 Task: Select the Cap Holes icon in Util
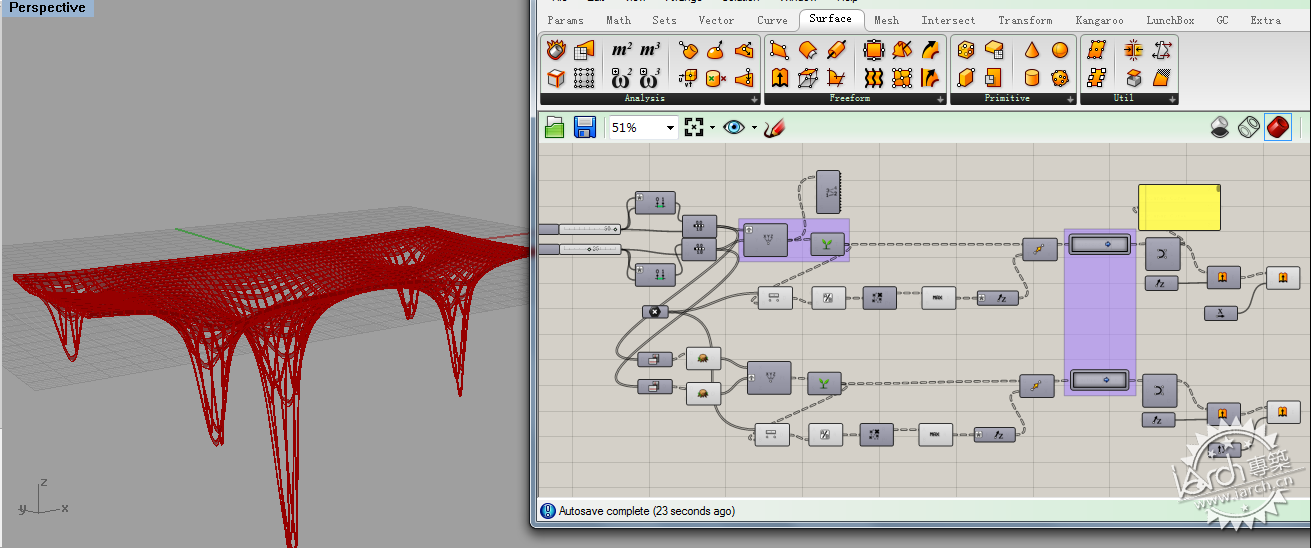point(1133,78)
